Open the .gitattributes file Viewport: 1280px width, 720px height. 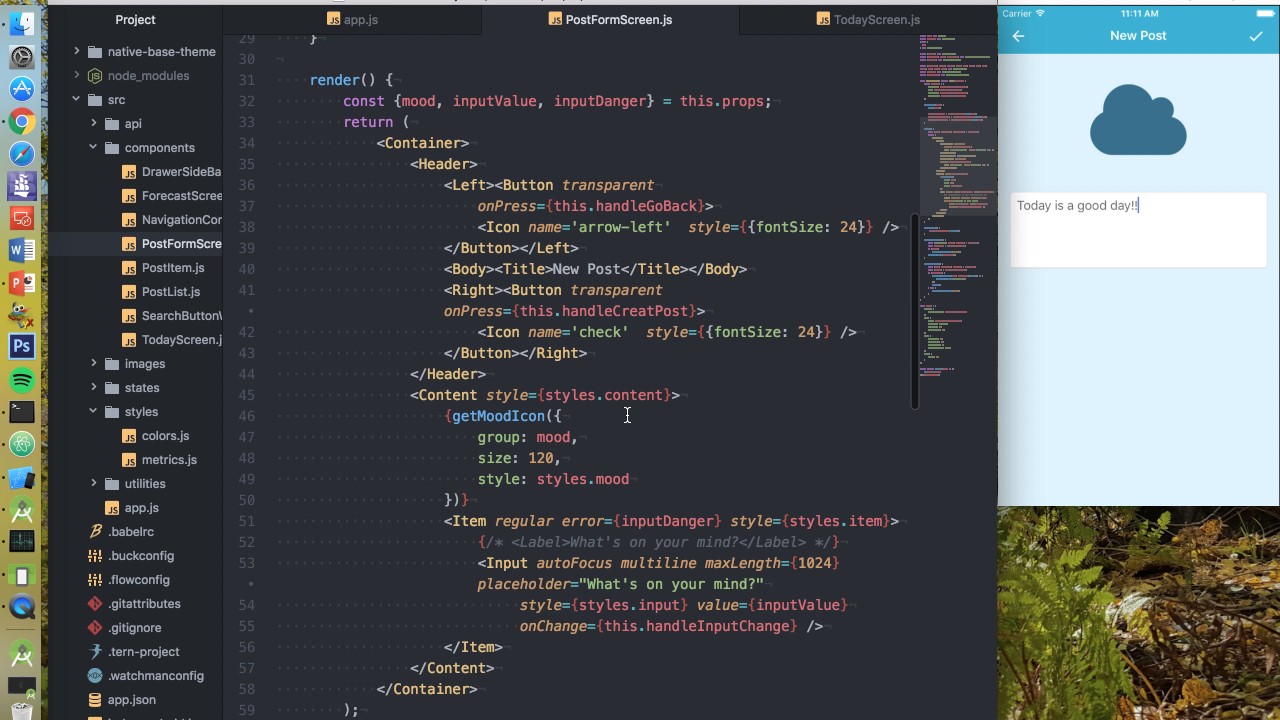tap(144, 604)
